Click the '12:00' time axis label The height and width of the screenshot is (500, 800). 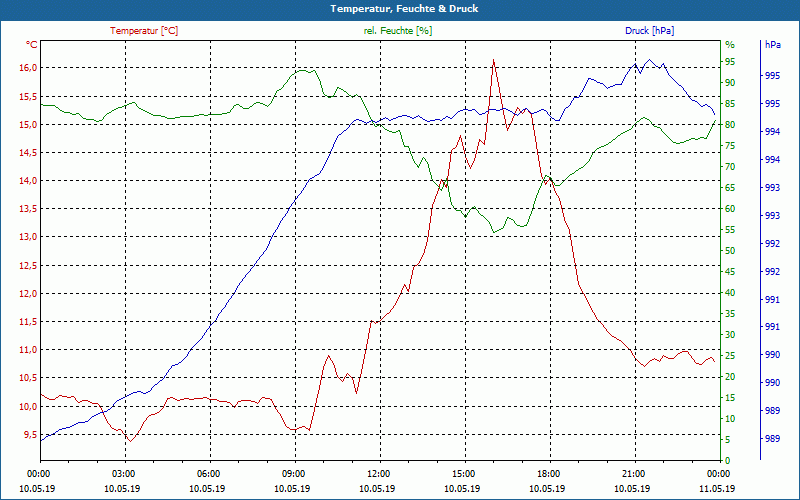coord(381,474)
